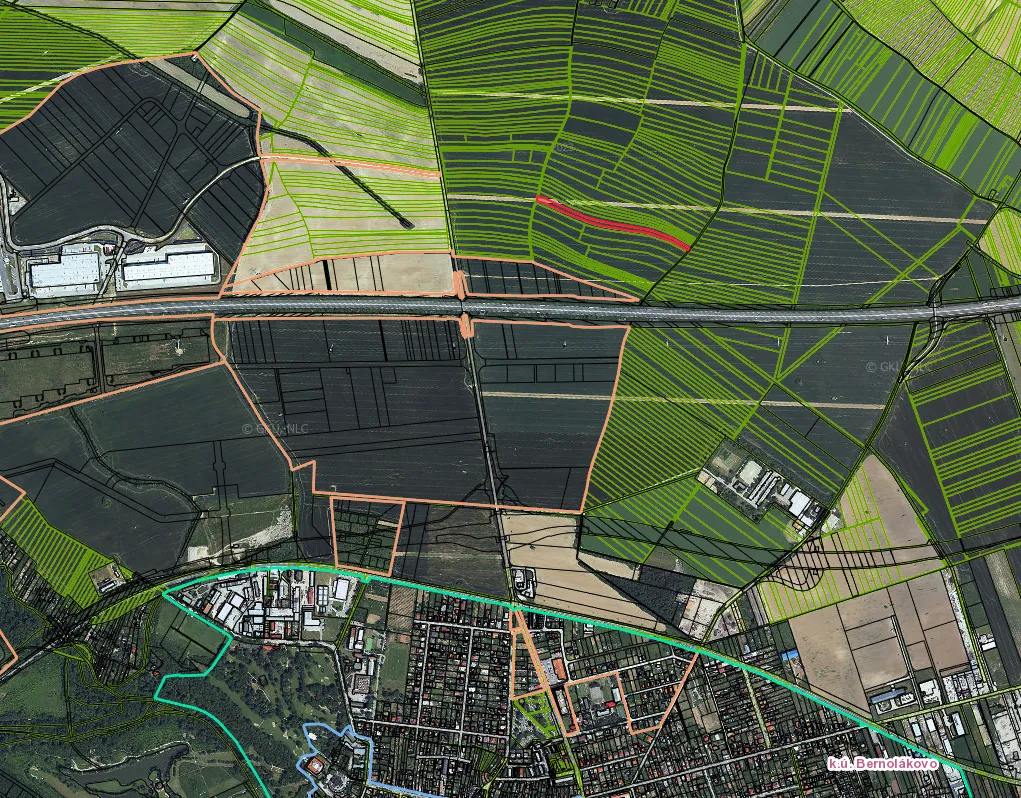
Task: Click the red highlighted parcel strip
Action: 612,220
